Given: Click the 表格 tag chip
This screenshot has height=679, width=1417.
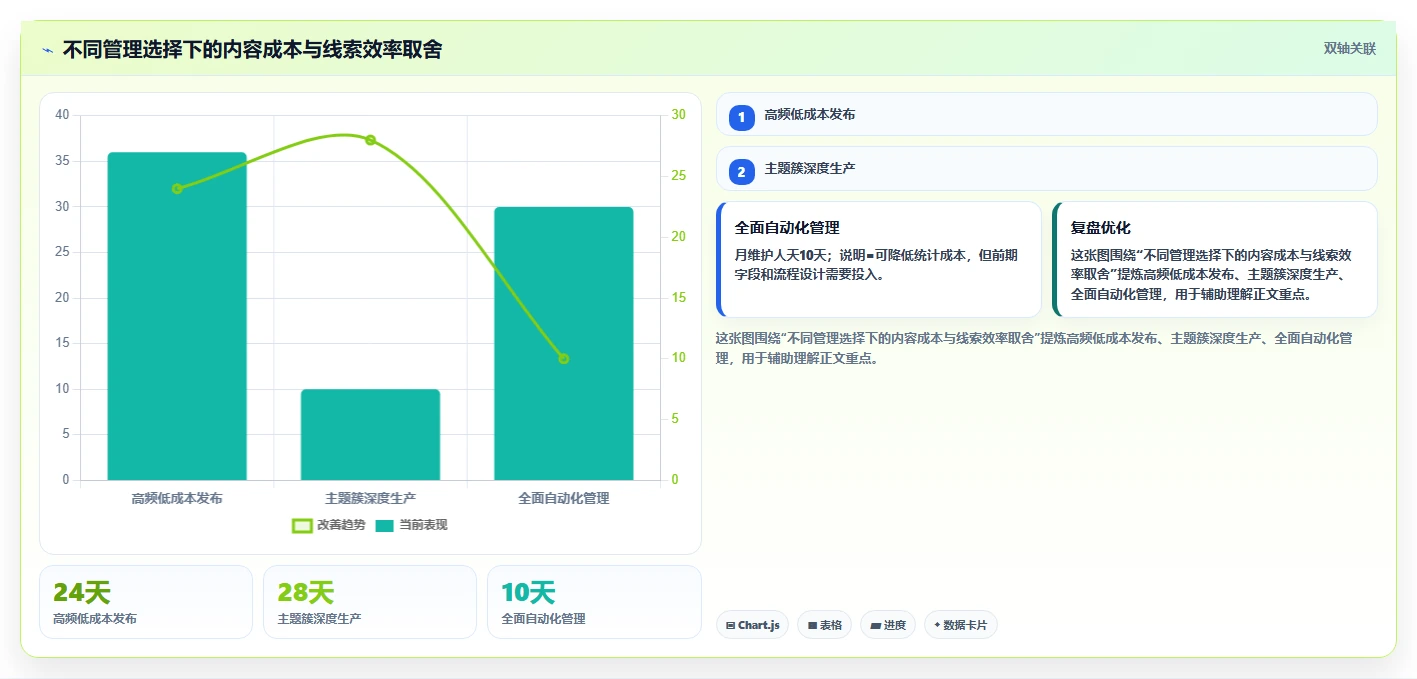Looking at the screenshot, I should point(824,625).
